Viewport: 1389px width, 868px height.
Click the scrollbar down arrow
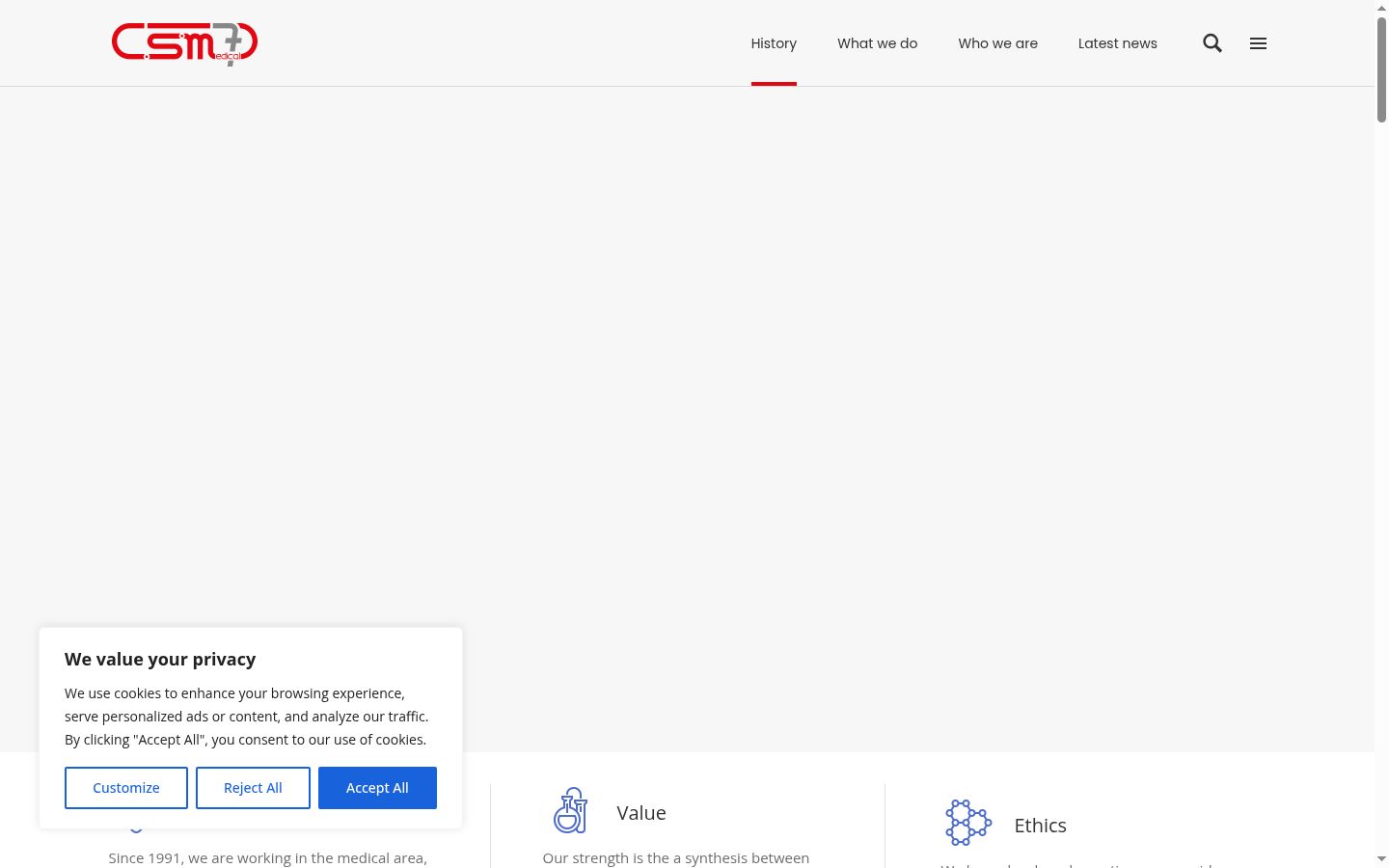(1381, 858)
